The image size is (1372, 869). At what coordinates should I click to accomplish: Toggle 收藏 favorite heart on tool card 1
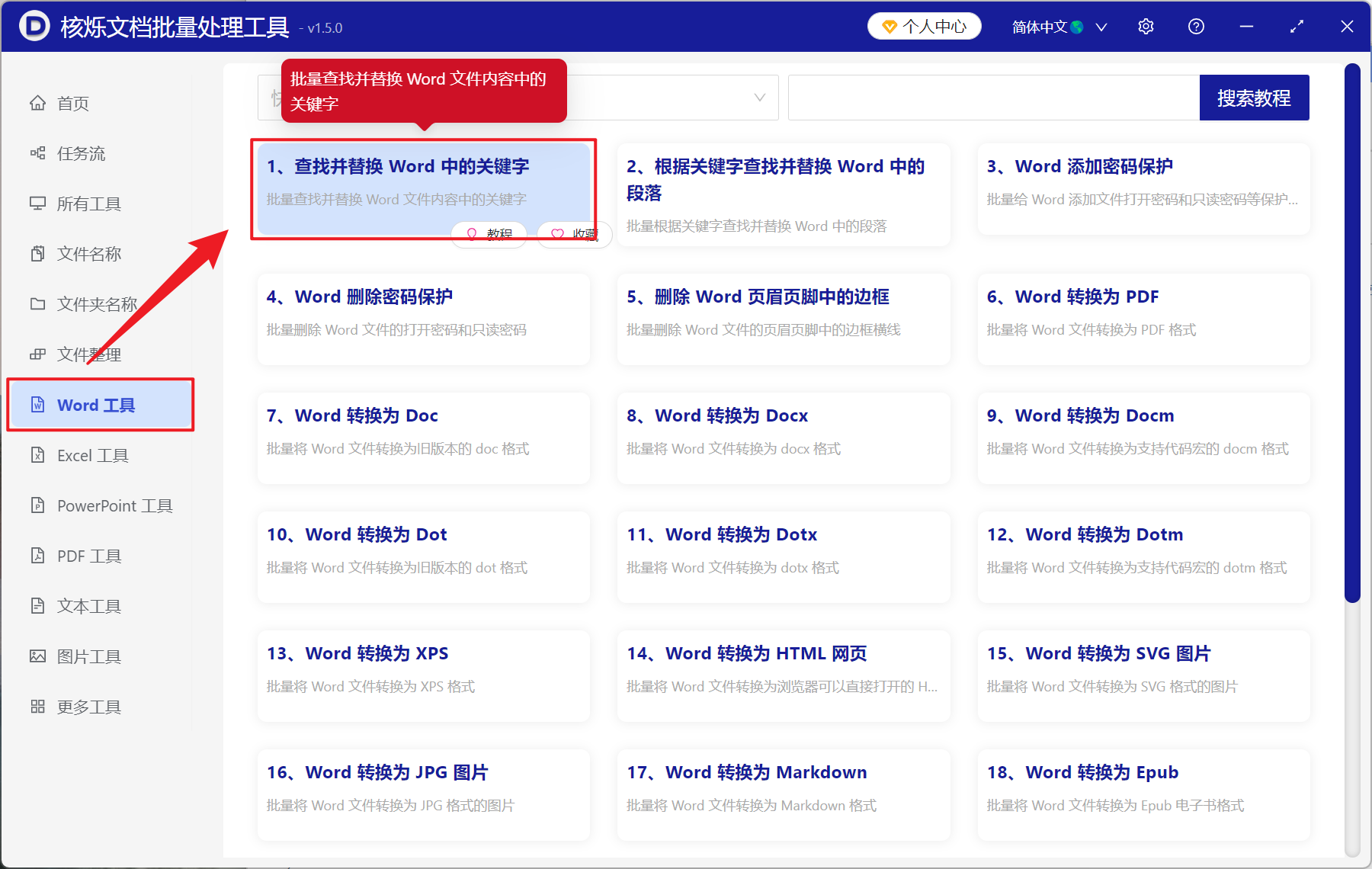click(574, 234)
